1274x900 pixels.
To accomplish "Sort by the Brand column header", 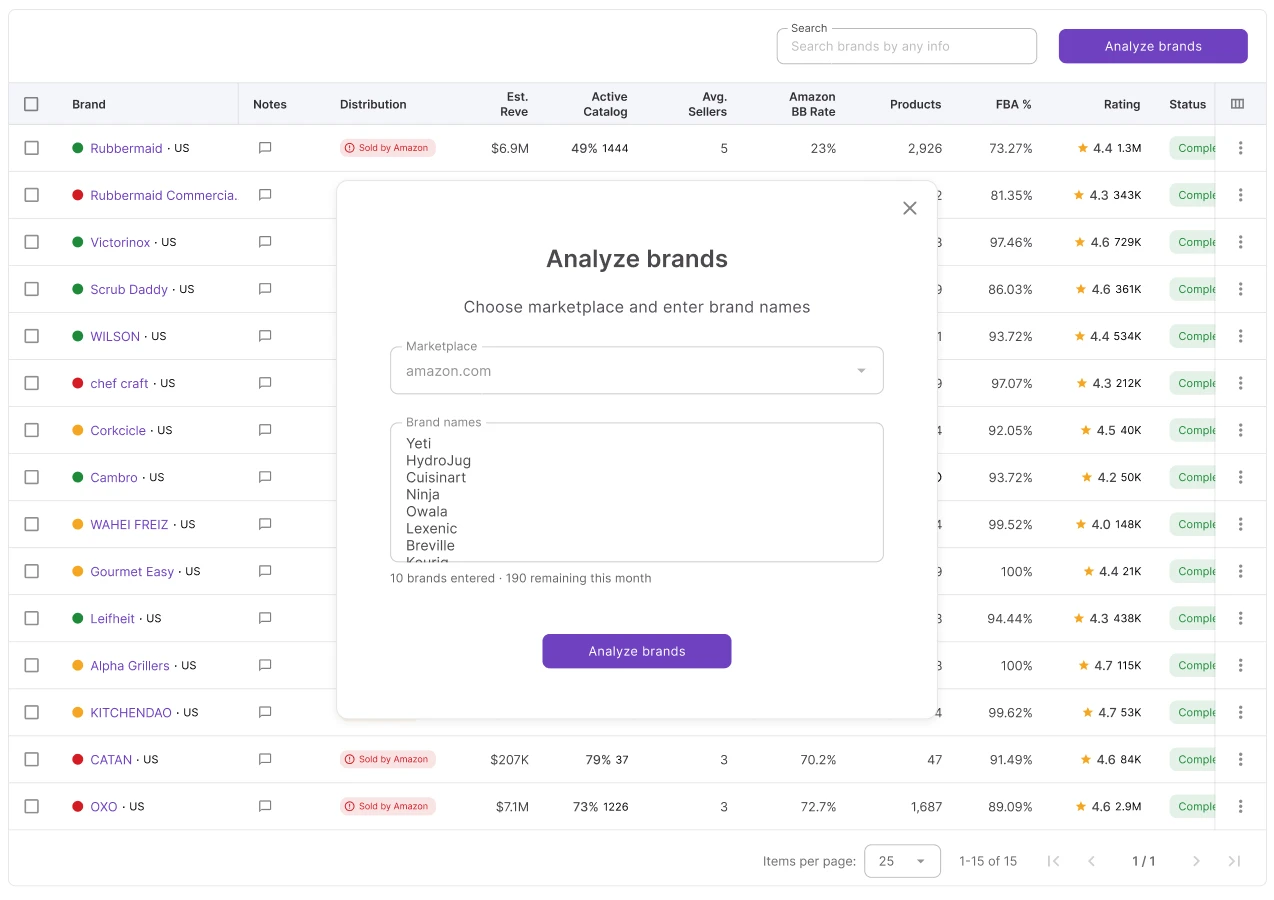I will pyautogui.click(x=89, y=104).
